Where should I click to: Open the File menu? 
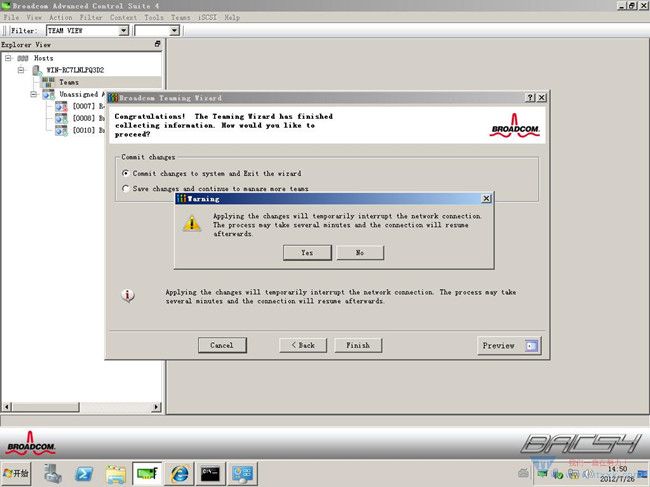coord(11,17)
